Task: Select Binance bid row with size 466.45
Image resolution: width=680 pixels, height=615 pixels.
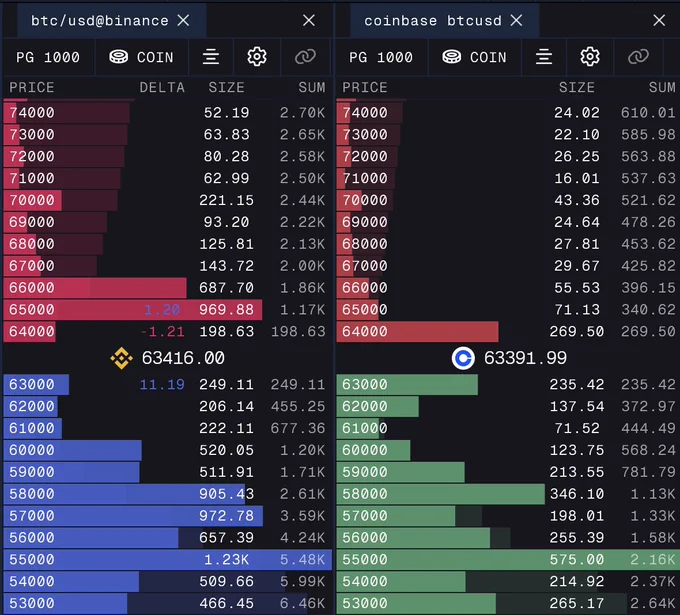Action: pyautogui.click(x=167, y=603)
